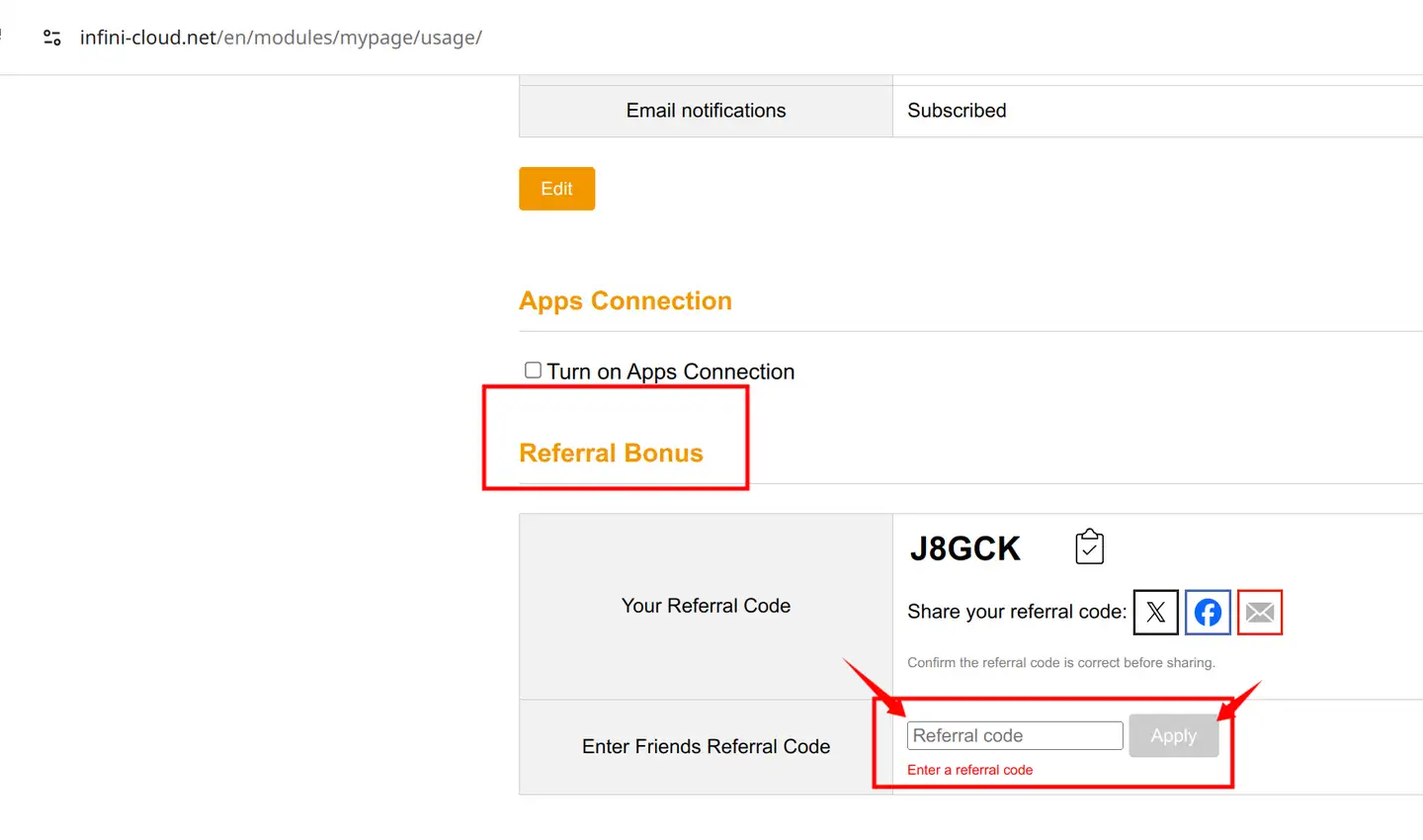This screenshot has width=1423, height=840.
Task: Click the Referral Bonus heading
Action: (611, 454)
